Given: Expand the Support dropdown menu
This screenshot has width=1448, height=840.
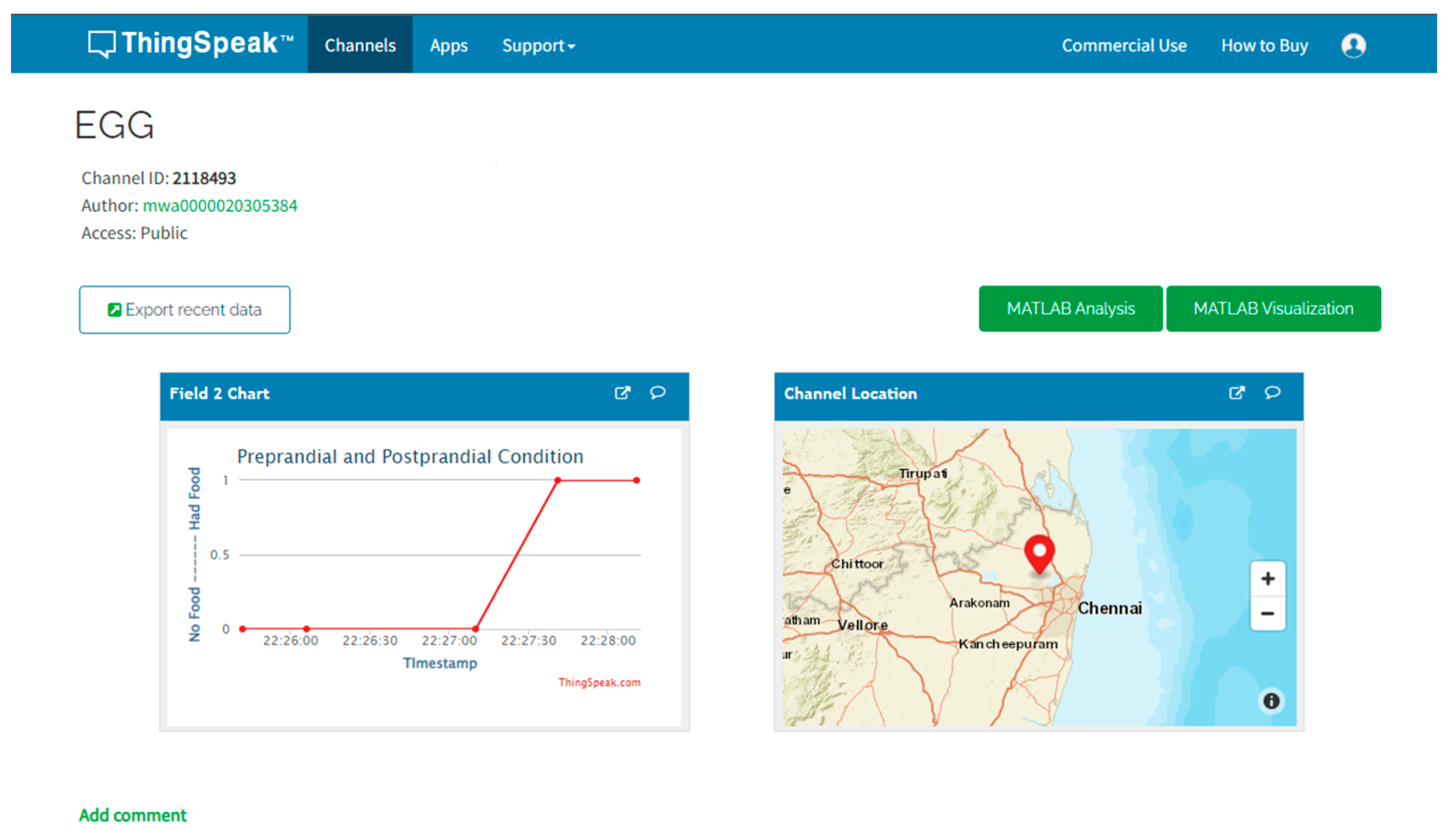Looking at the screenshot, I should pos(538,45).
